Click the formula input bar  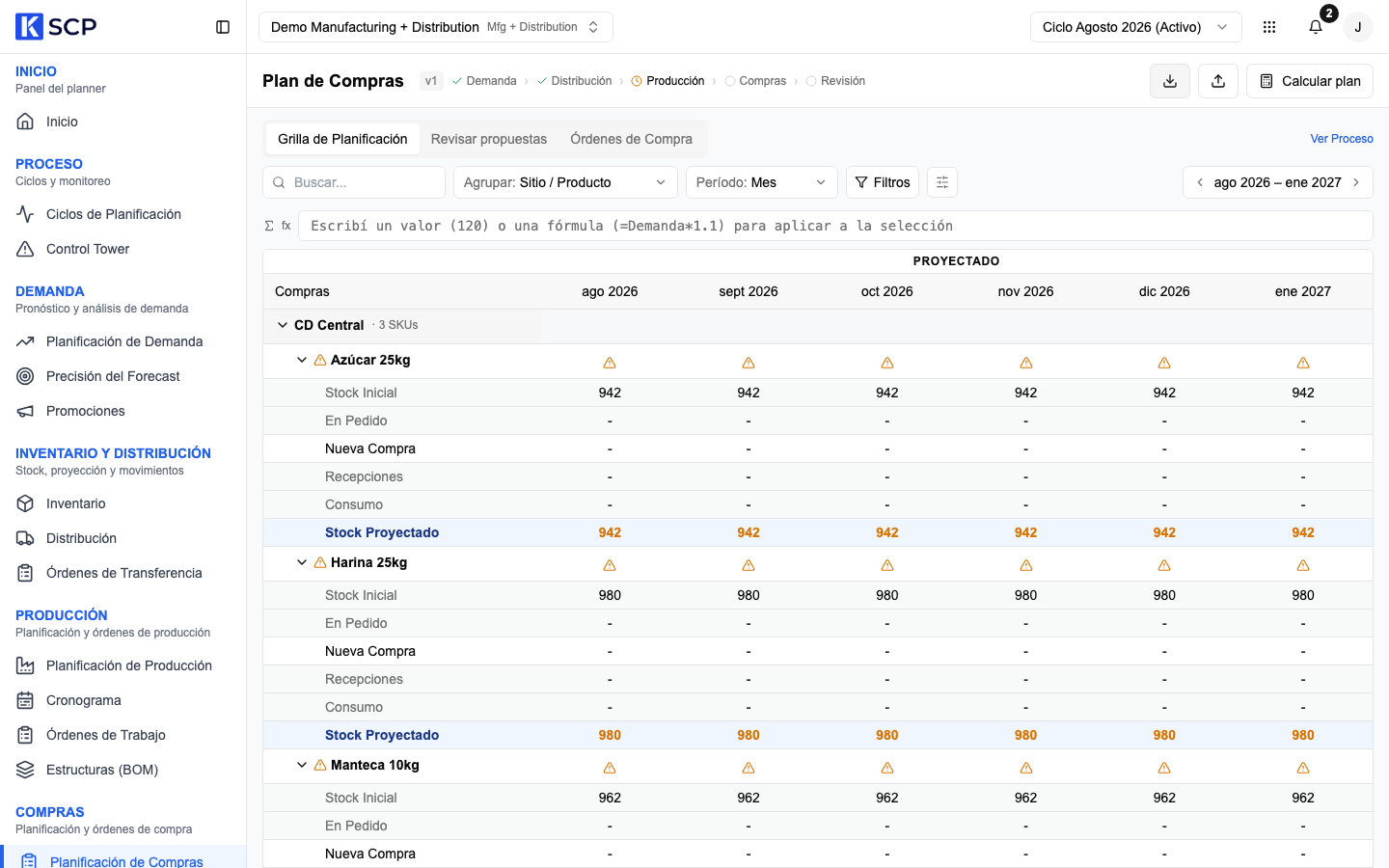(x=835, y=226)
